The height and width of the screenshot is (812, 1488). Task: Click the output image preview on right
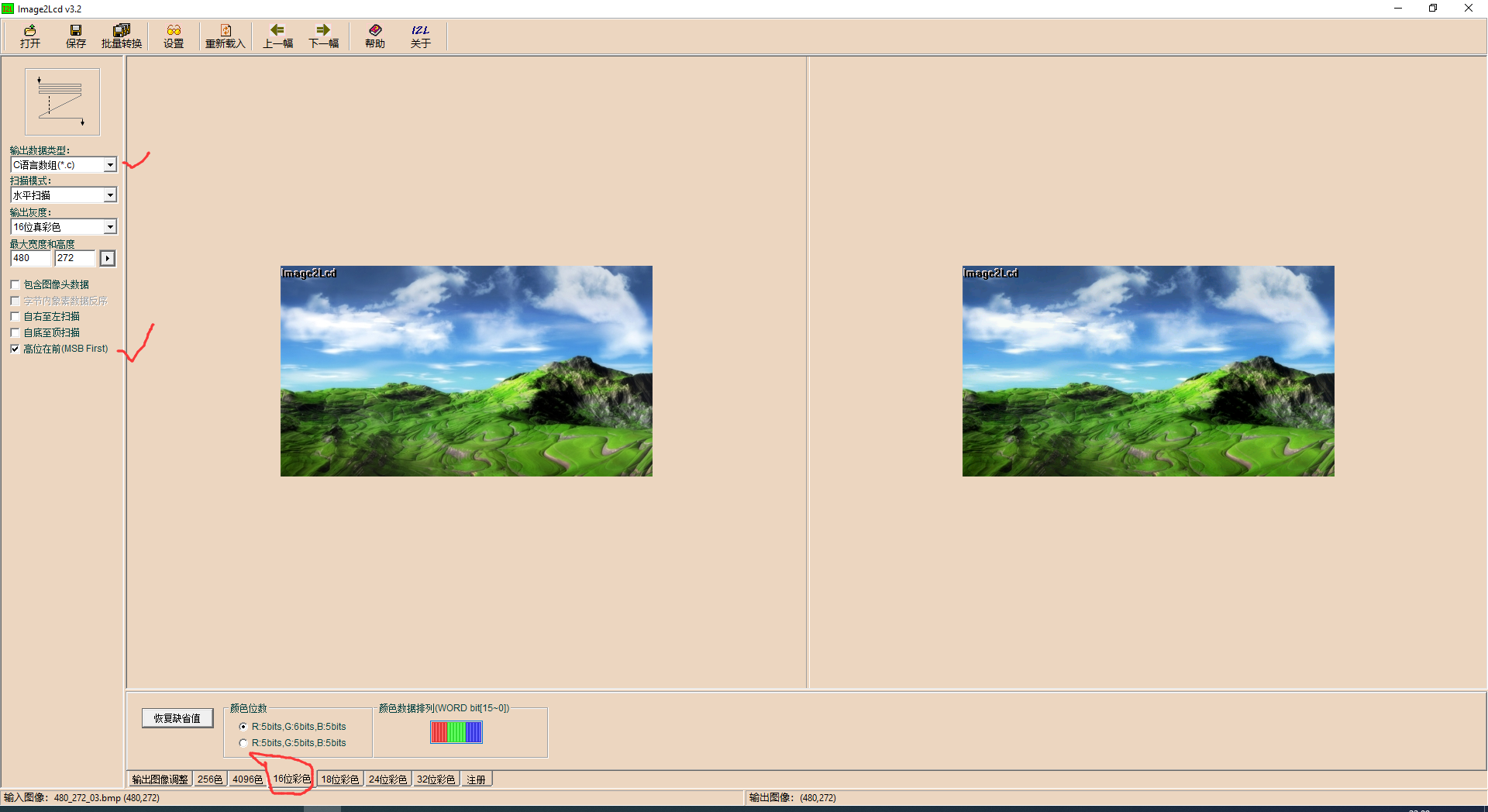(x=1149, y=371)
